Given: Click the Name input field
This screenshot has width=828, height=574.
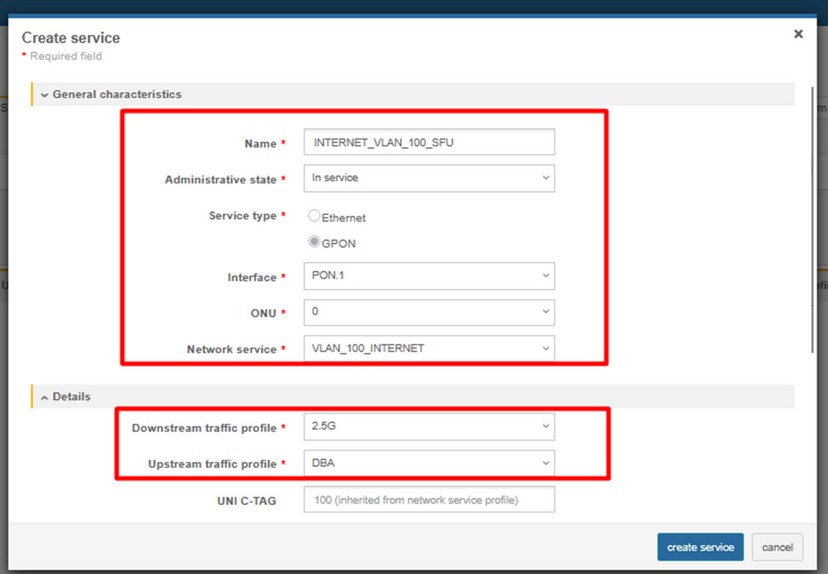Looking at the screenshot, I should (x=428, y=142).
